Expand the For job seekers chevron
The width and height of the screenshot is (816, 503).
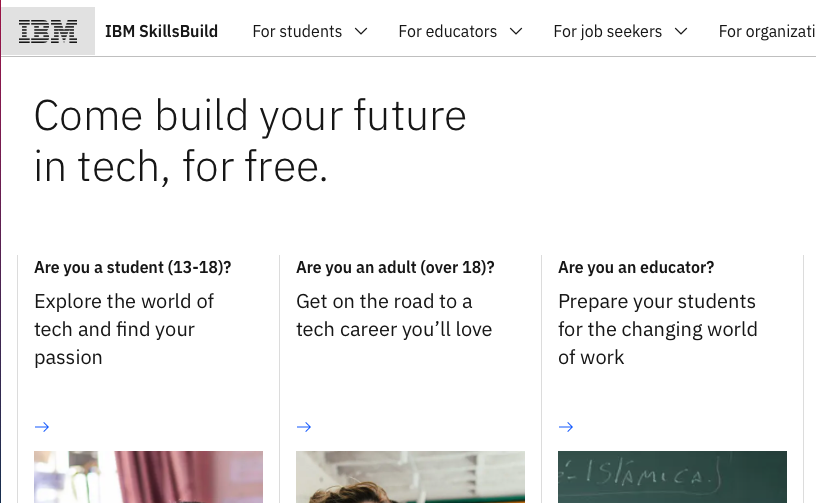point(681,32)
